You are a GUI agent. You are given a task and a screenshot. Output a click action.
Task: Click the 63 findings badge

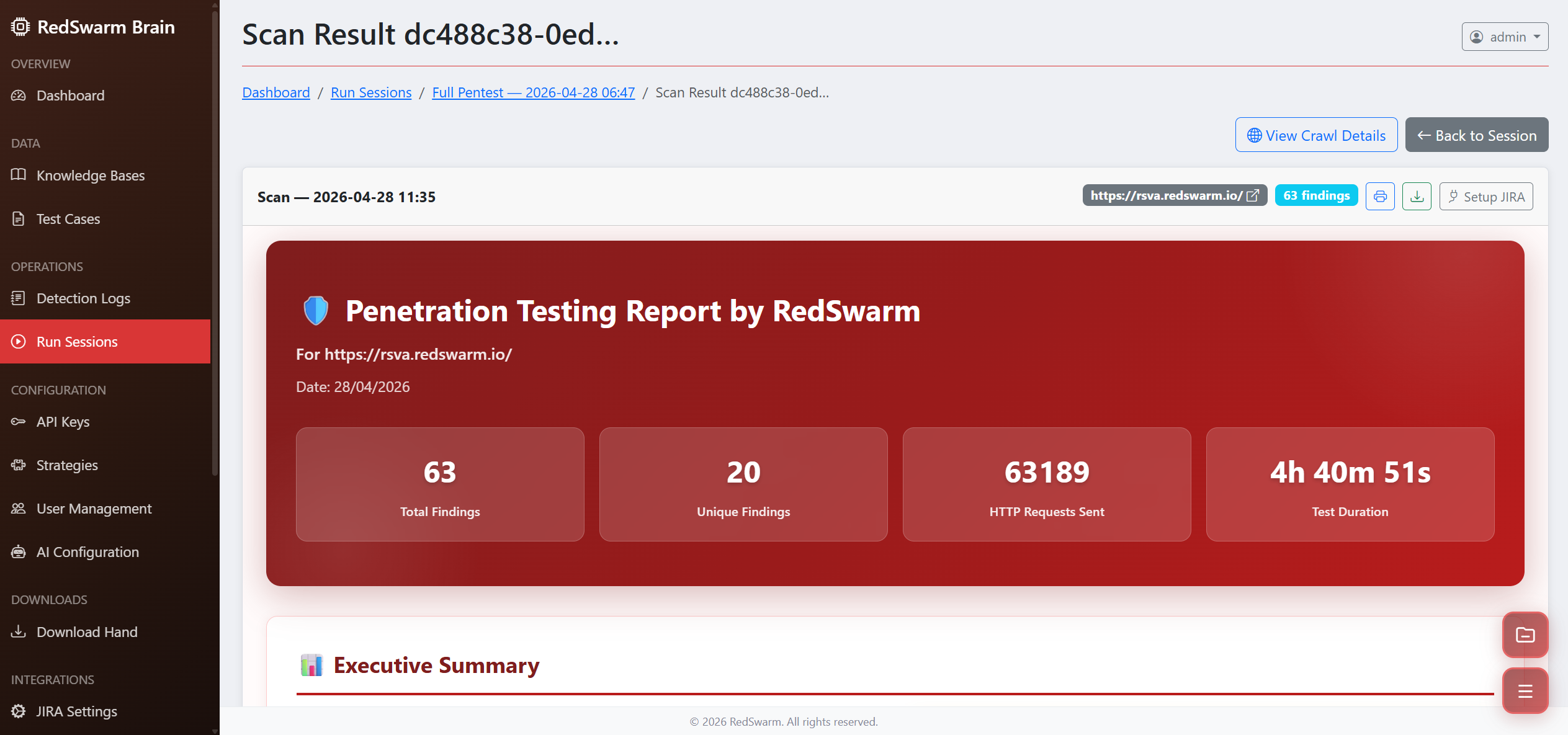[x=1316, y=195]
